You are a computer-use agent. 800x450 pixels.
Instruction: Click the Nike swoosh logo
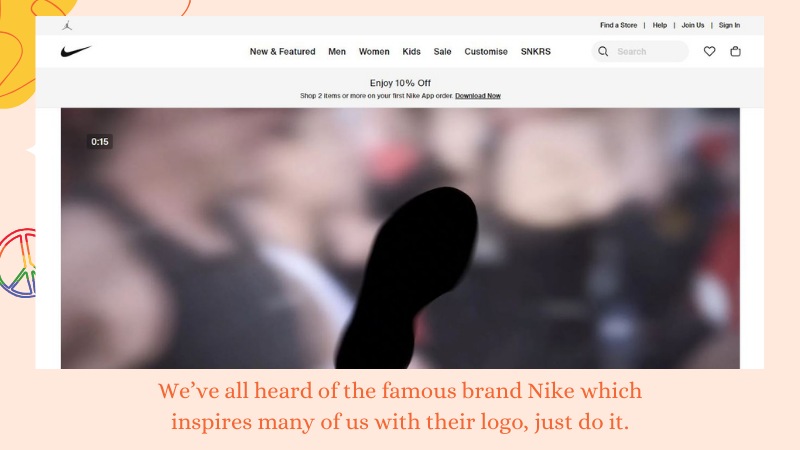tap(76, 51)
